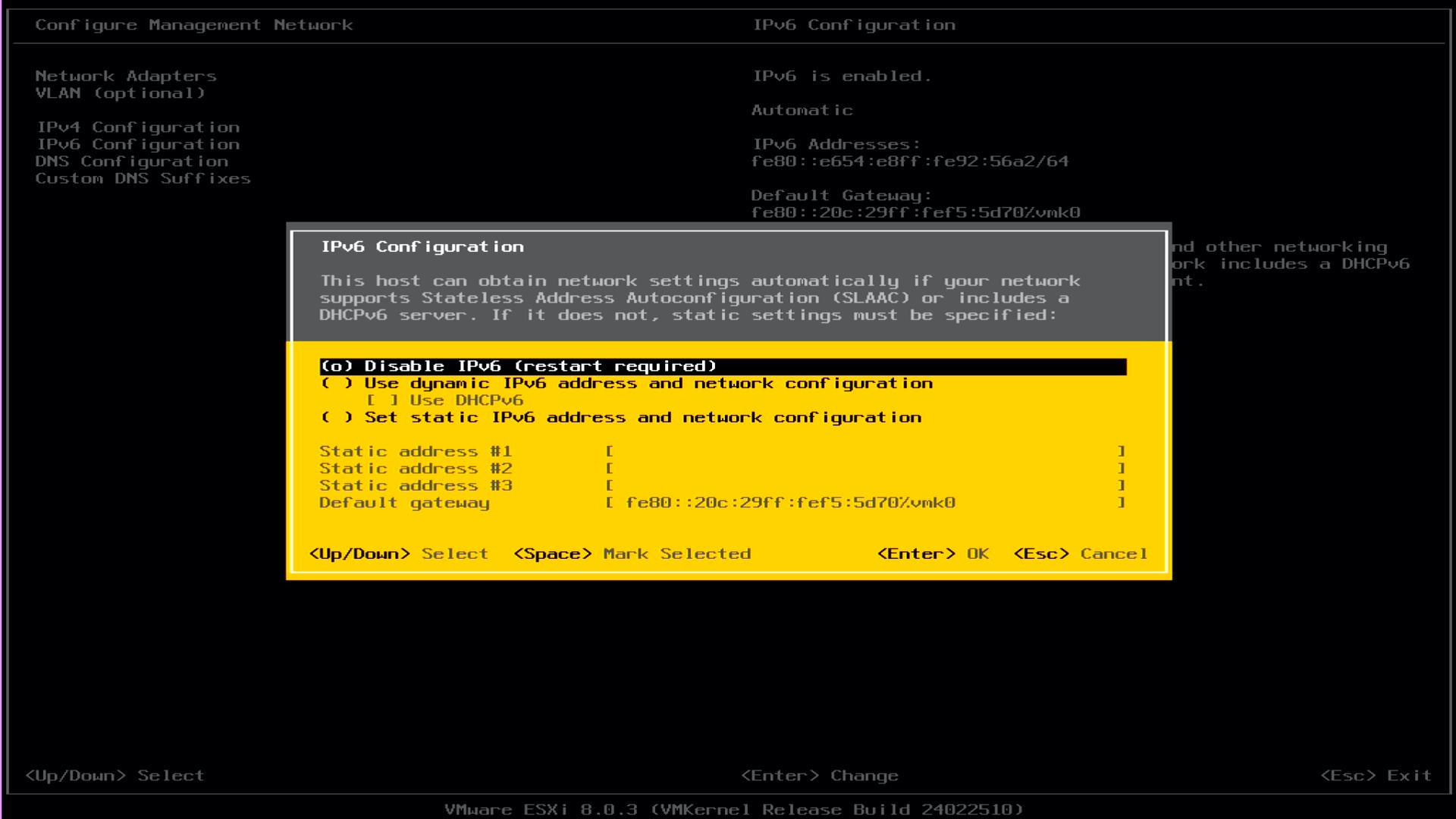Screen dimensions: 1456x819
Task: Open Custom DNS Suffixes menu item
Action: point(143,179)
